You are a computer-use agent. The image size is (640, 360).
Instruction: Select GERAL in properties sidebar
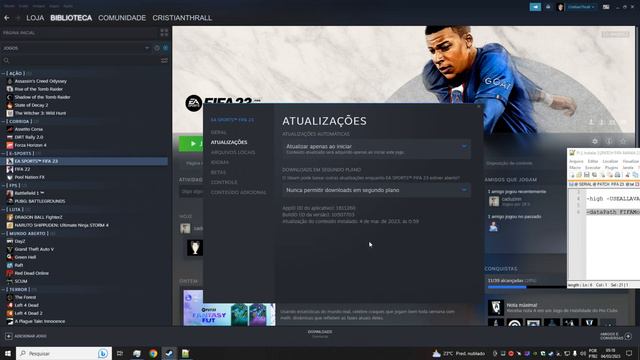[x=219, y=132]
